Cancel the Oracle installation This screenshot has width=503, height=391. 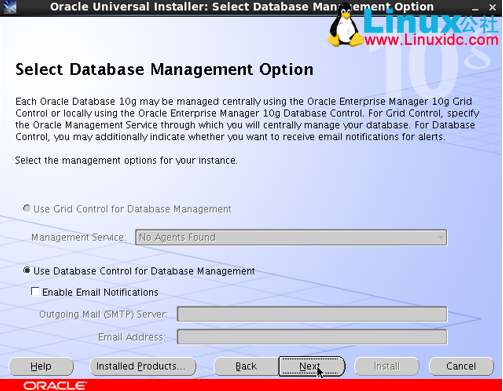(x=461, y=366)
